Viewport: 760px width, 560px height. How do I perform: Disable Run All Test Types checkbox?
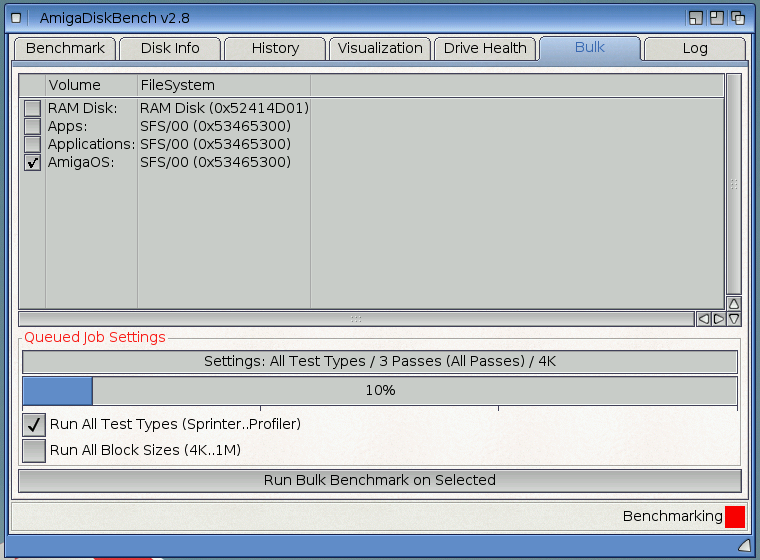[x=34, y=424]
